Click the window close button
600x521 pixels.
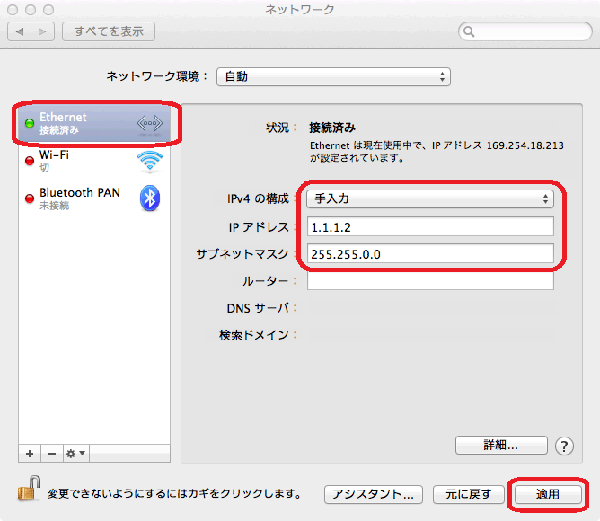point(13,10)
